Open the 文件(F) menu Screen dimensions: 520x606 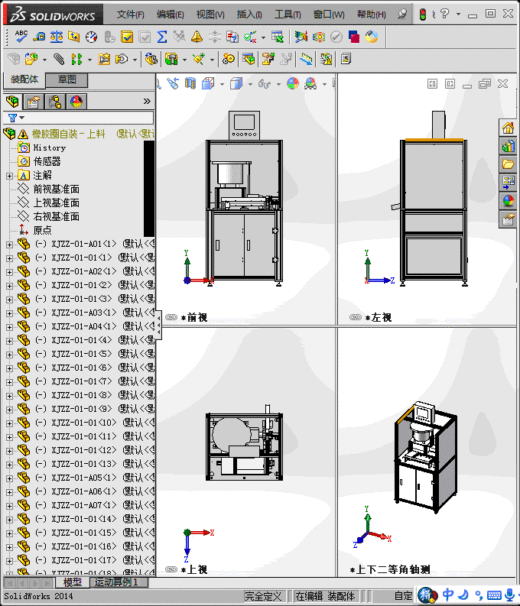[130, 15]
